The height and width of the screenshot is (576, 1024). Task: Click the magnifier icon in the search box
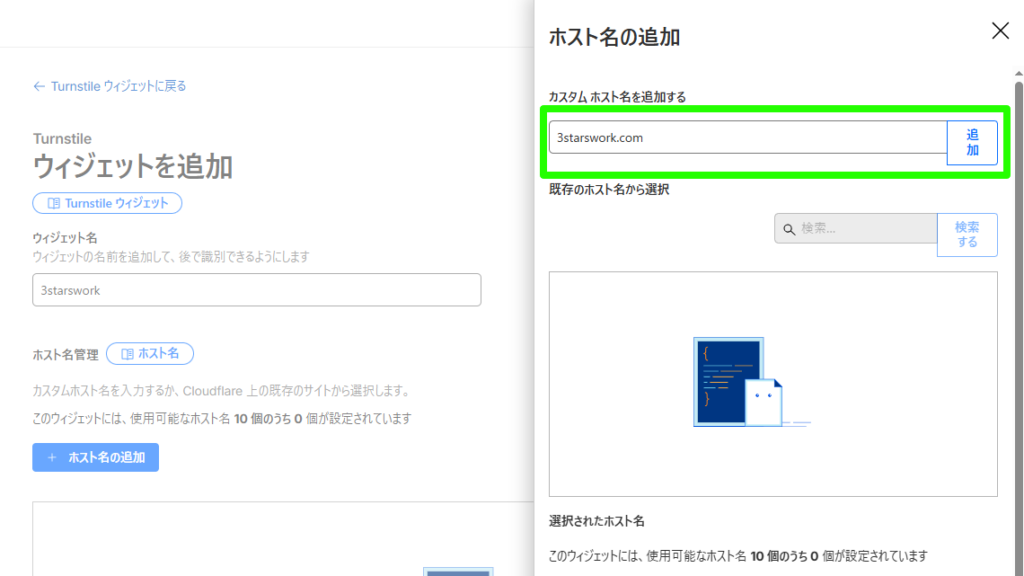pyautogui.click(x=789, y=229)
